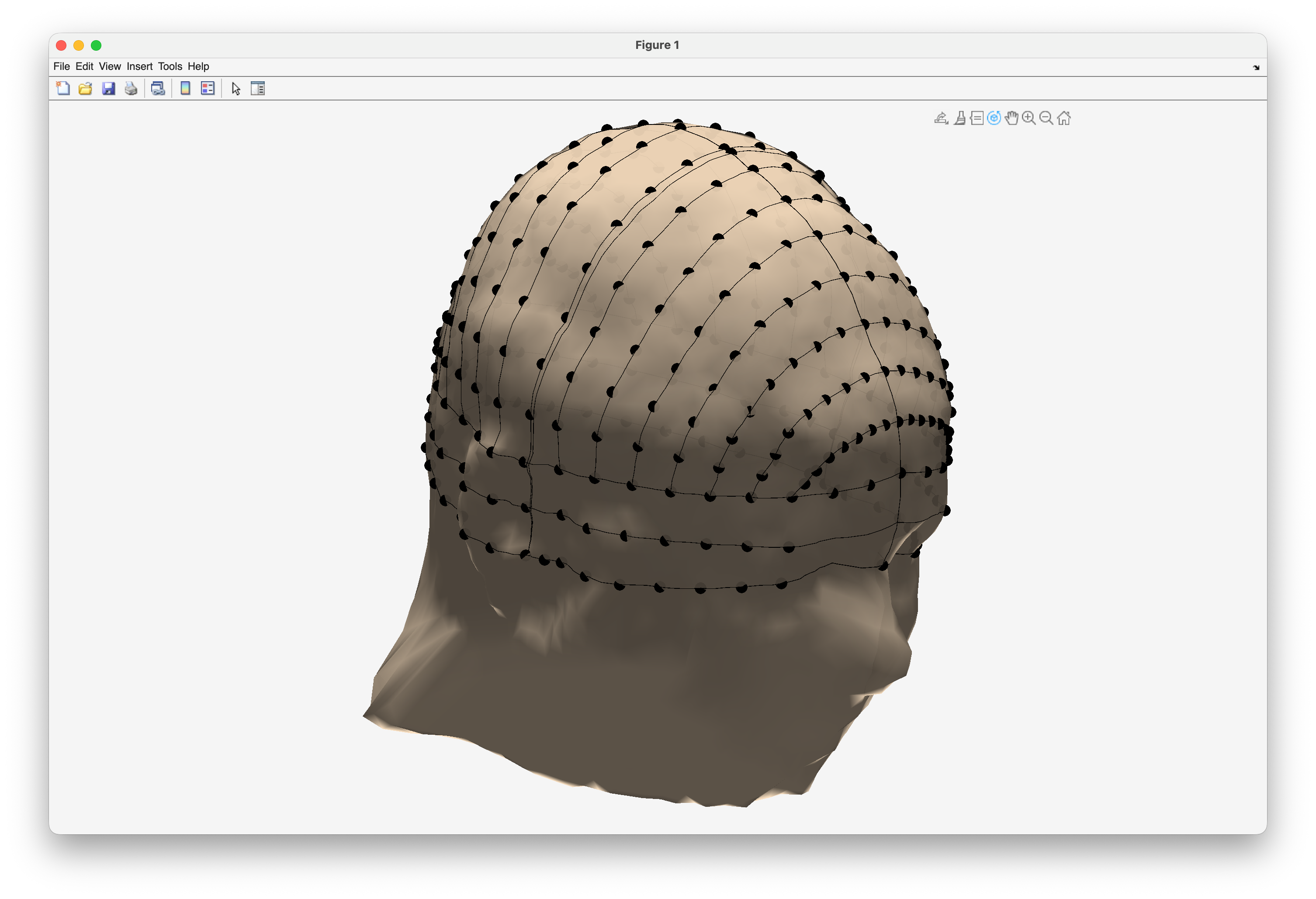Open the Property Inspector icon
The height and width of the screenshot is (899, 1316).
point(258,88)
